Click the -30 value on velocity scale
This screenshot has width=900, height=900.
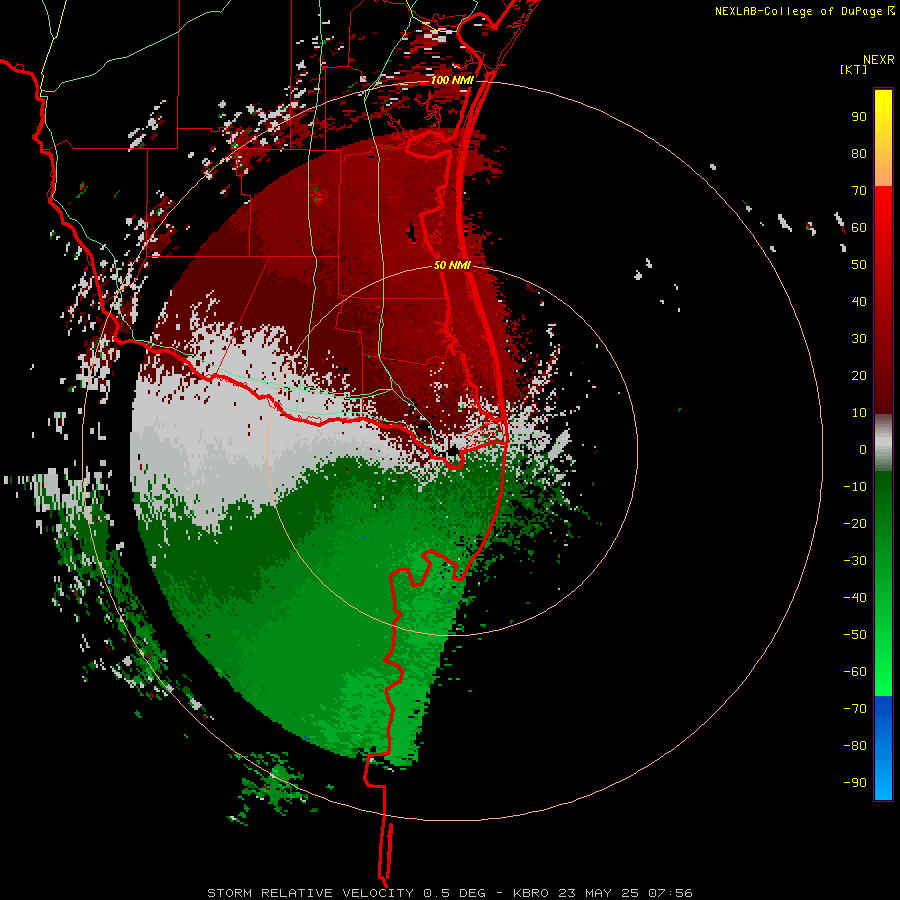(855, 561)
